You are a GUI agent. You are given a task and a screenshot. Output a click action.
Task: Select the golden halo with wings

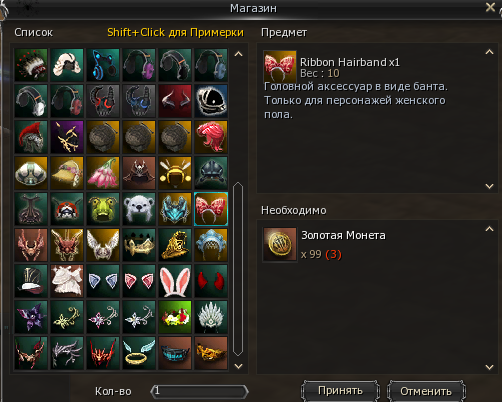click(x=139, y=353)
